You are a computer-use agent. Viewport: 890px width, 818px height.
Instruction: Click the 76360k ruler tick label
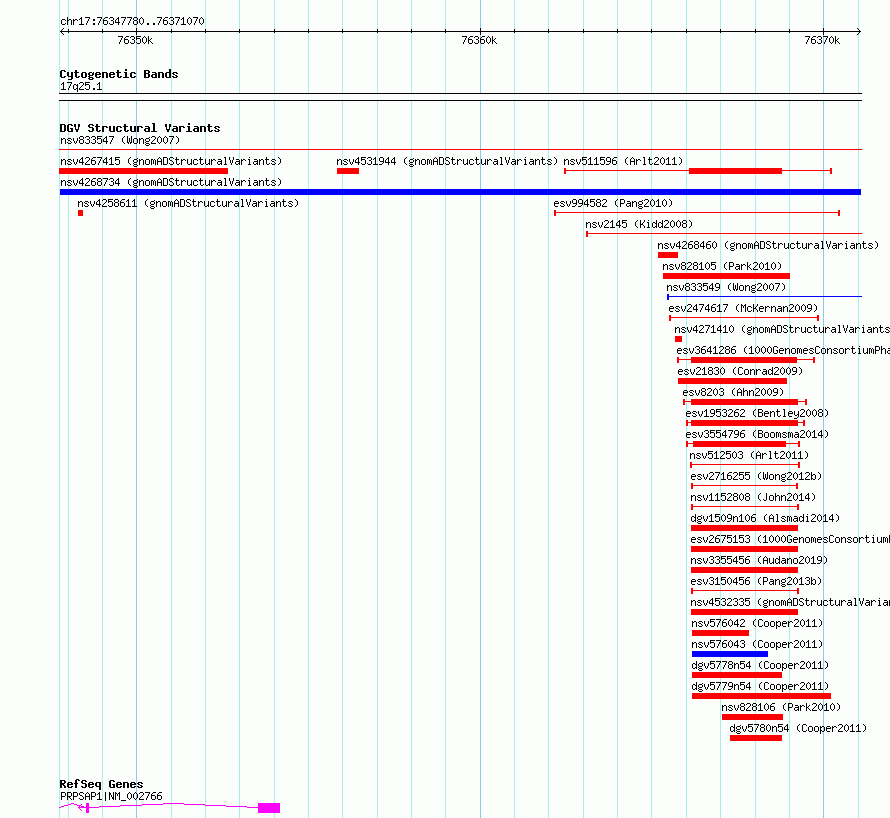point(479,40)
